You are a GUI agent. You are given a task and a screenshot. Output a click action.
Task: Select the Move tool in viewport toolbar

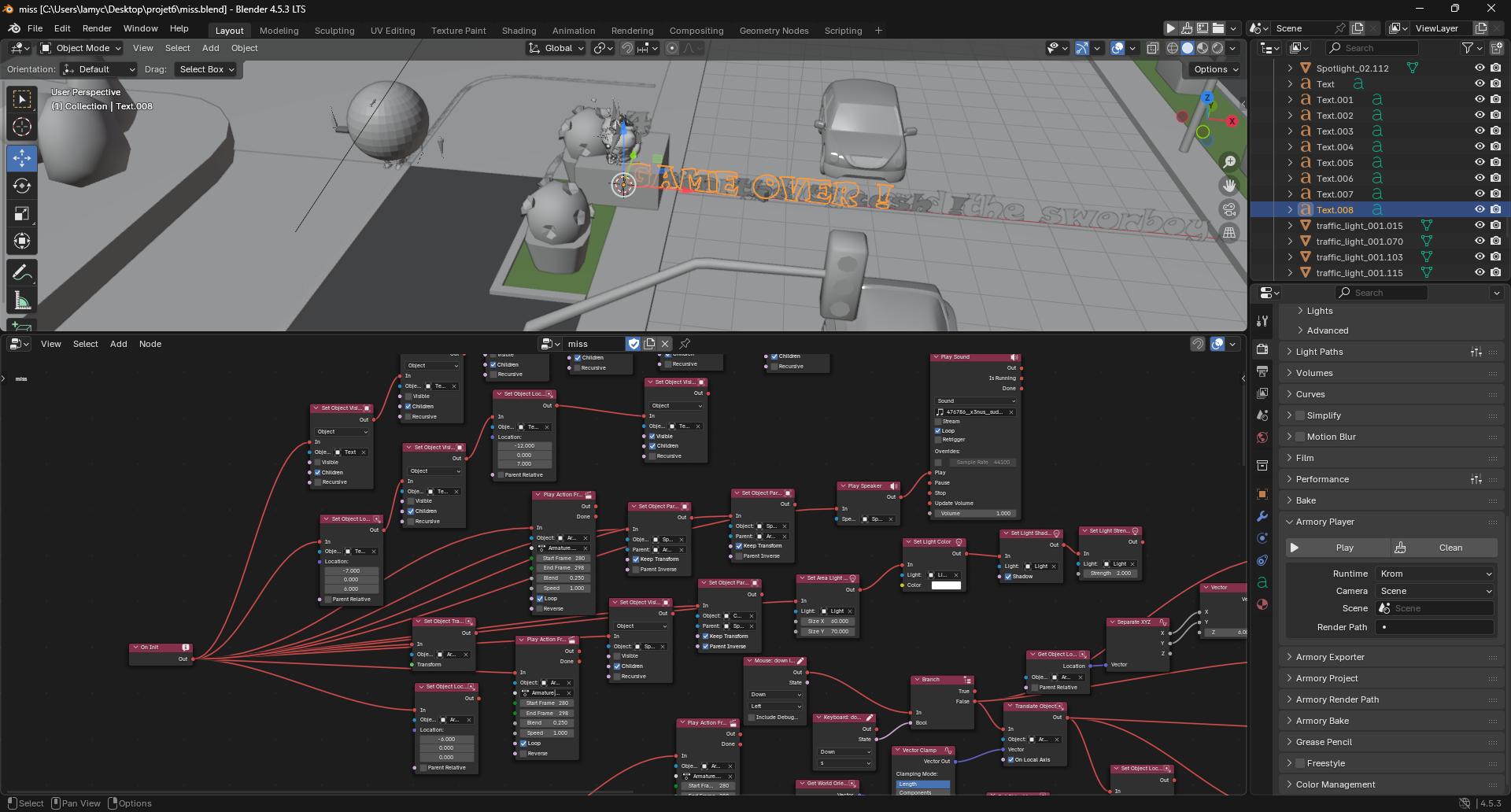pyautogui.click(x=22, y=157)
